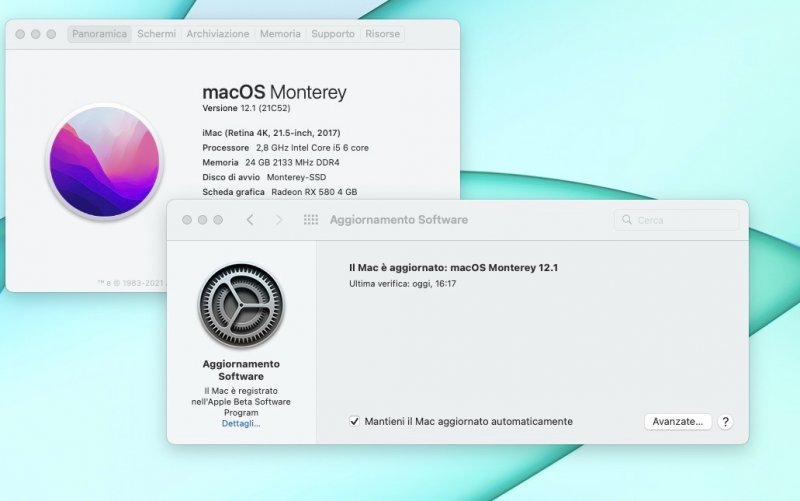Click the macOS Monterey heading

click(274, 92)
